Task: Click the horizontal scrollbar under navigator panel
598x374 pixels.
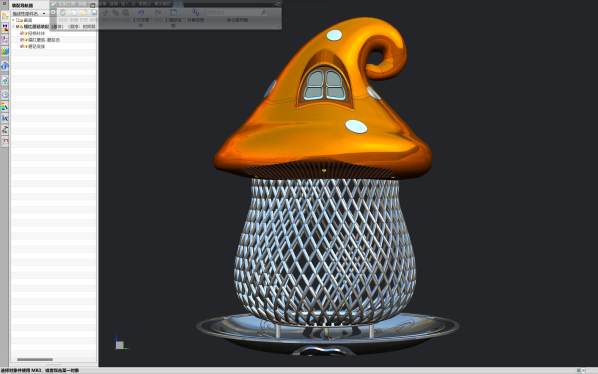Action: pyautogui.click(x=35, y=359)
